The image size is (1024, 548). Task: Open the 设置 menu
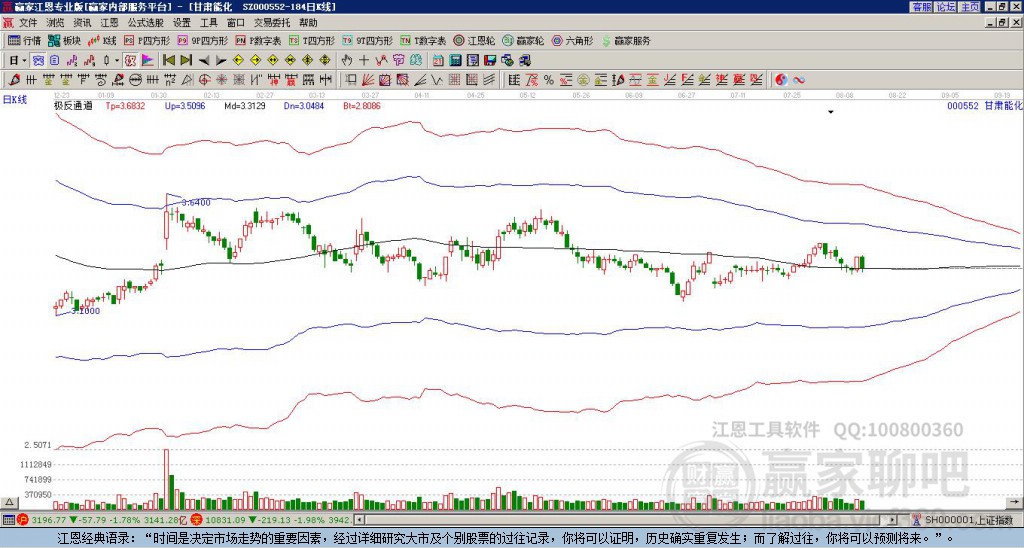click(x=182, y=23)
